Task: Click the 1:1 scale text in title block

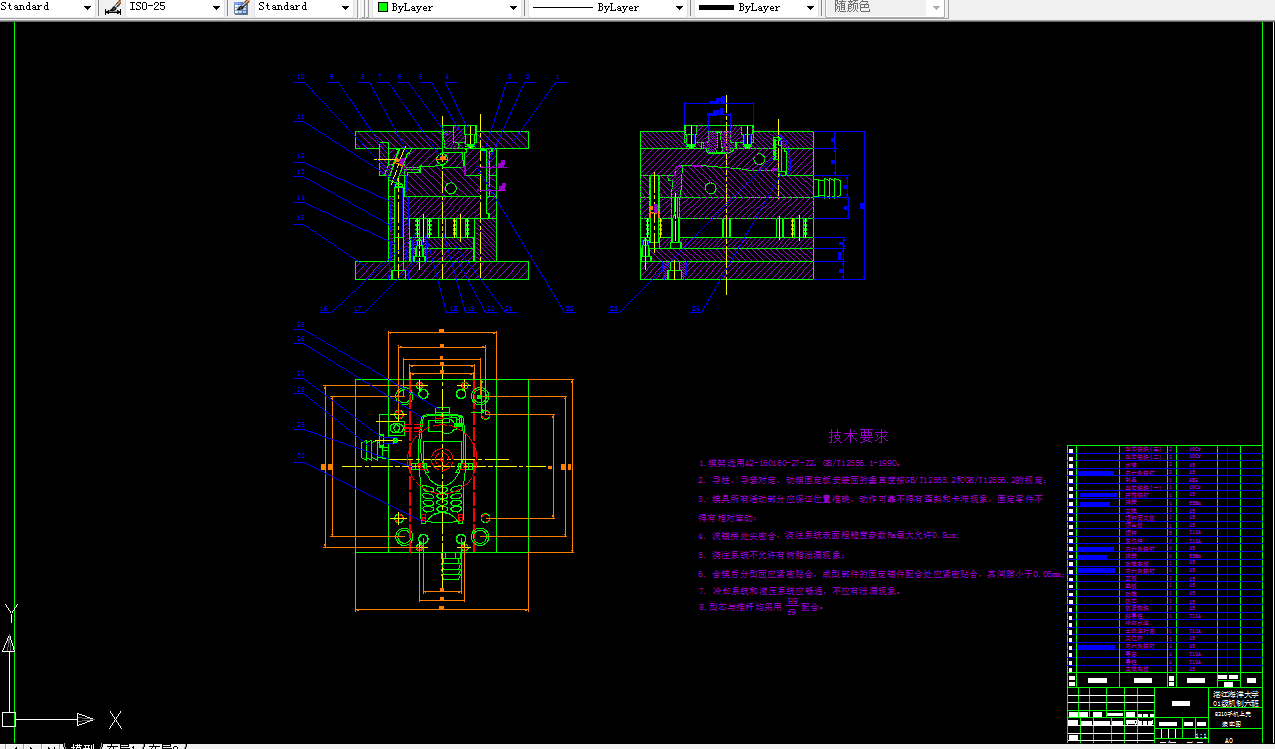Action: [x=1199, y=734]
